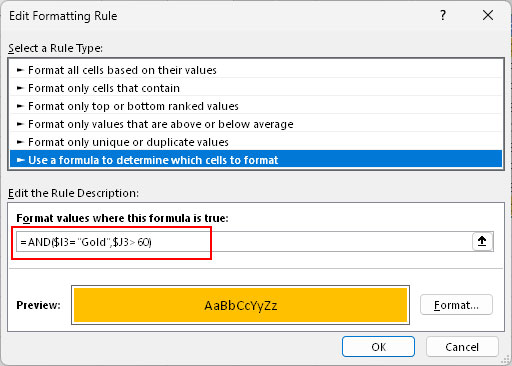This screenshot has height=366, width=512.
Task: Select 'Format only top or bottom ranked values'
Action: [256, 106]
